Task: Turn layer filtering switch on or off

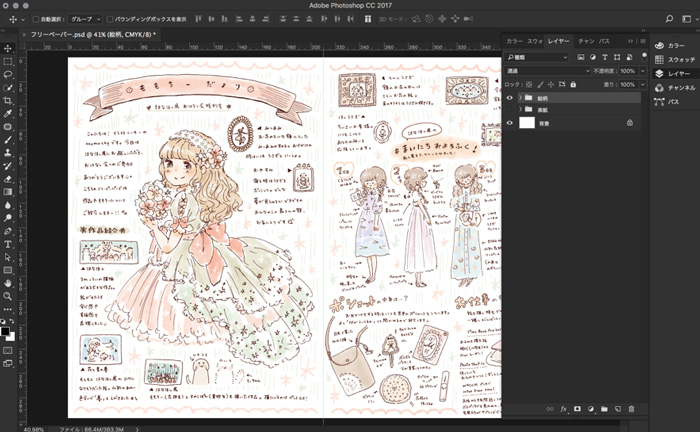Action: [x=644, y=56]
